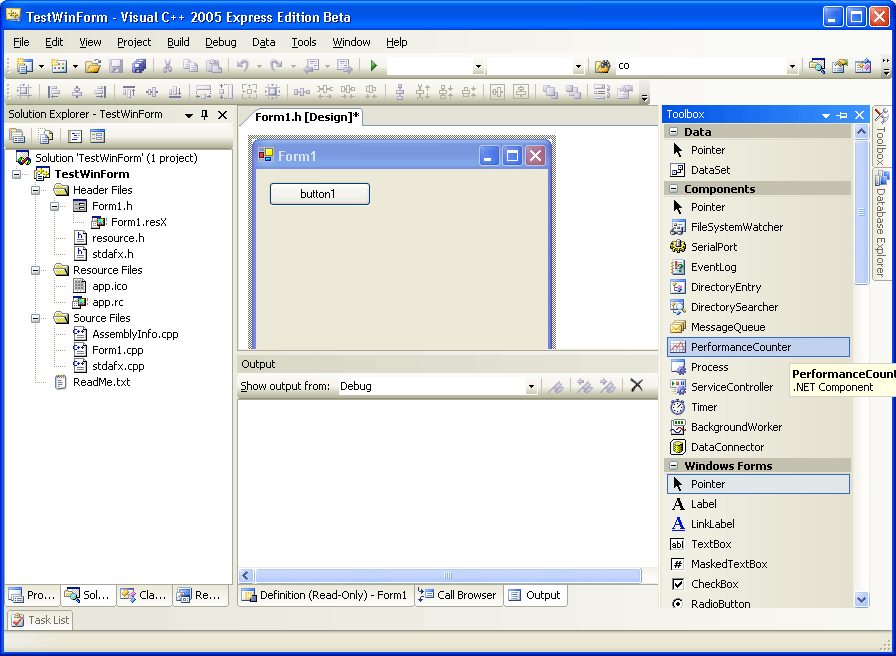Image resolution: width=896 pixels, height=656 pixels.
Task: Close the Solution Explorer panel
Action: pos(222,115)
